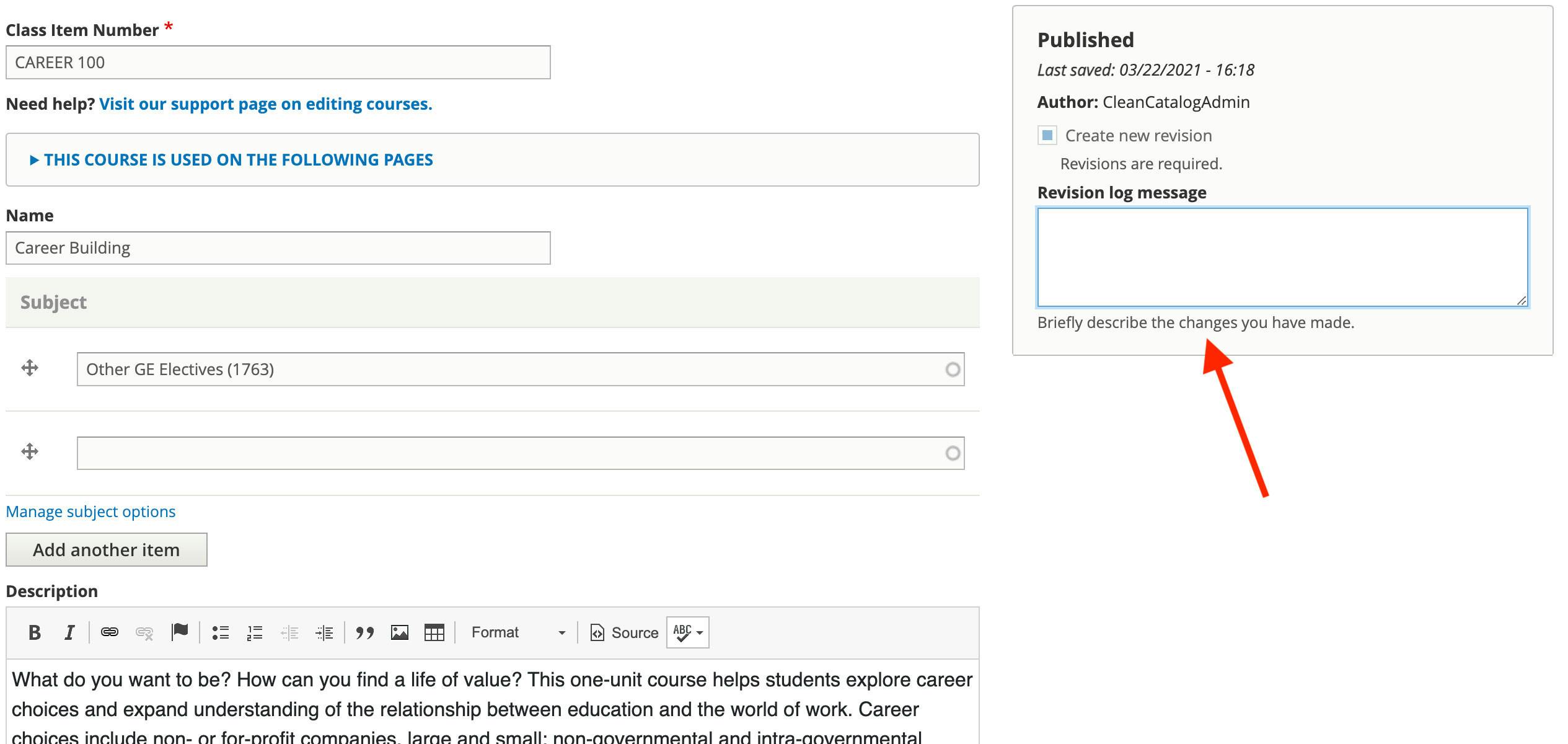Open the support page on editing courses link

point(265,104)
